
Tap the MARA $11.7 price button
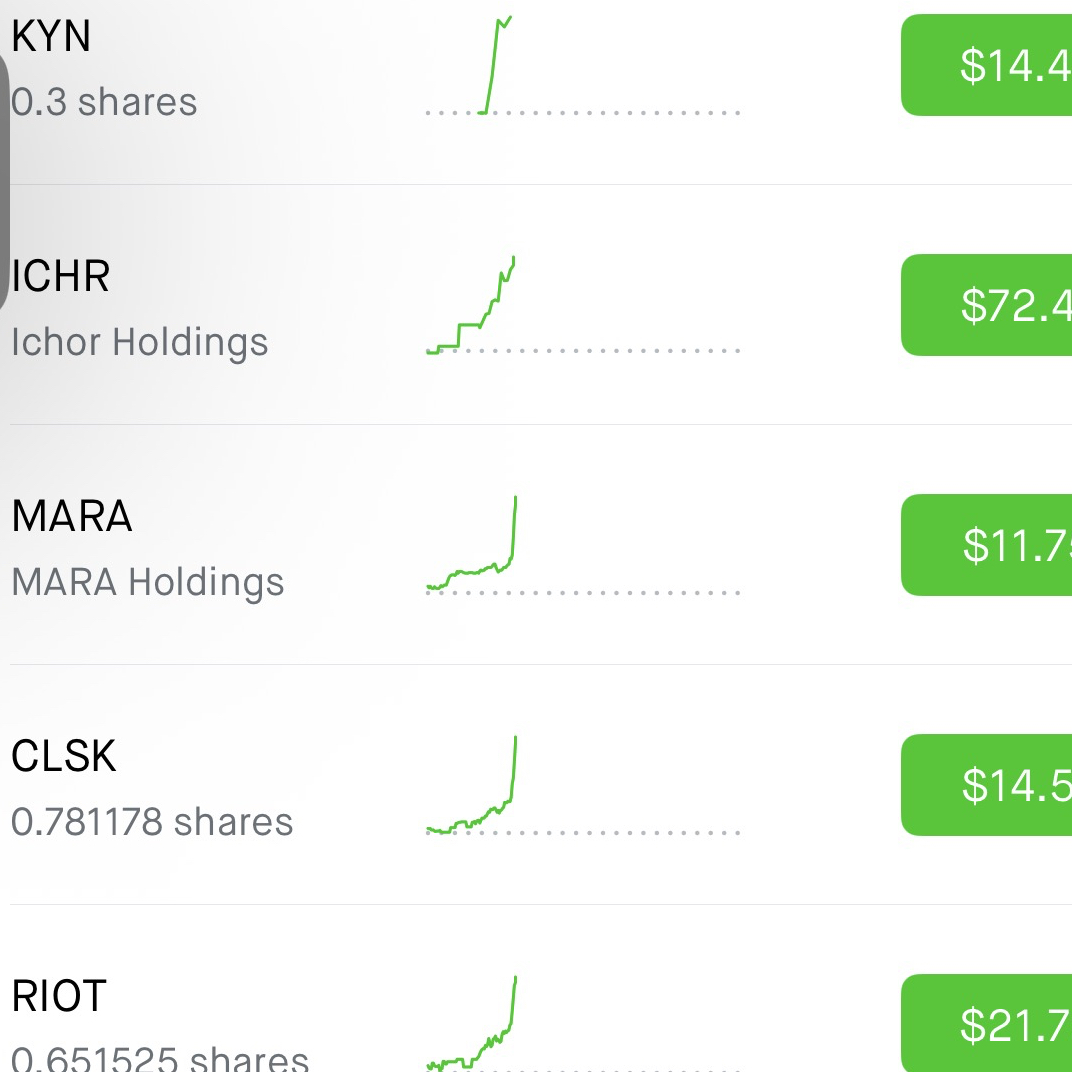[x=987, y=545]
